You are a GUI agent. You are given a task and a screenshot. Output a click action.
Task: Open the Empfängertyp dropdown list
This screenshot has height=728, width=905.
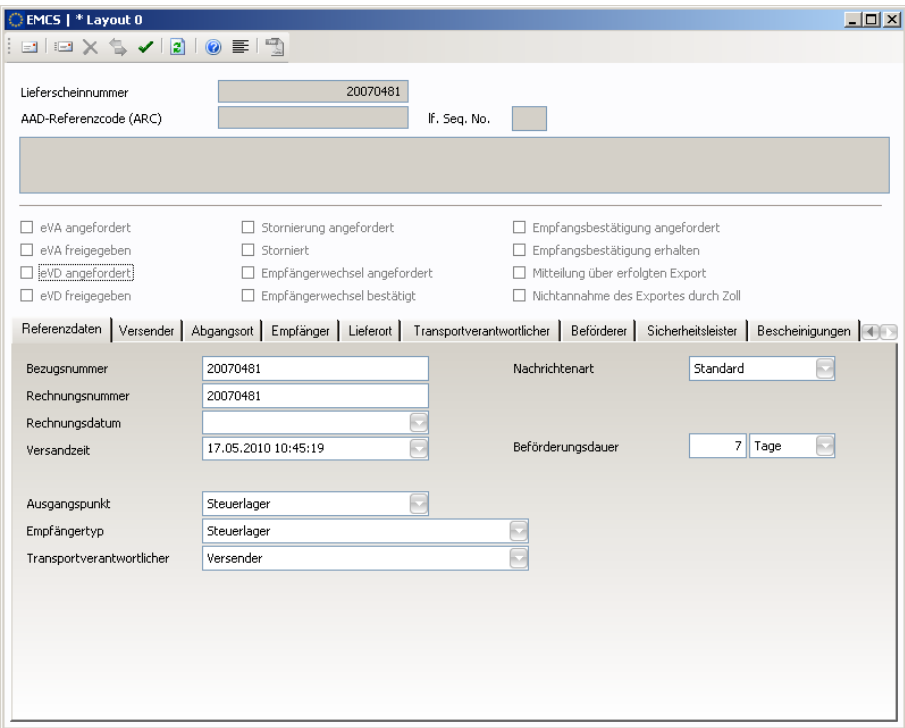pyautogui.click(x=518, y=530)
